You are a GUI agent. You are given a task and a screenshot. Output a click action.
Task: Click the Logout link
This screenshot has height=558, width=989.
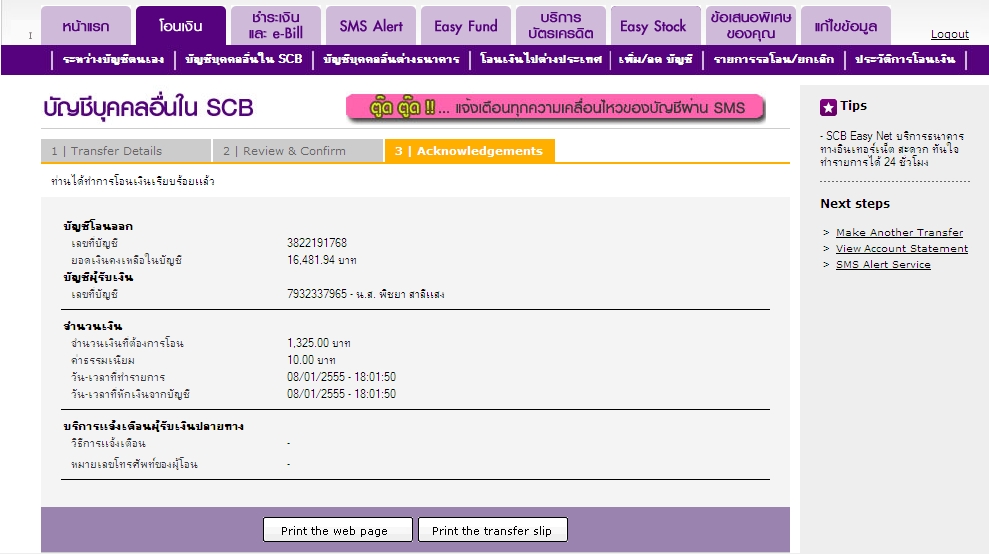[949, 34]
